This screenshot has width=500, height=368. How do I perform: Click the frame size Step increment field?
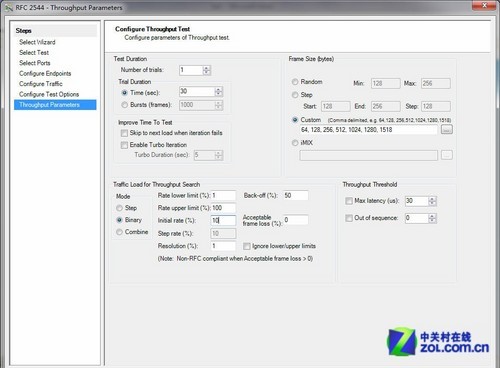(436, 106)
